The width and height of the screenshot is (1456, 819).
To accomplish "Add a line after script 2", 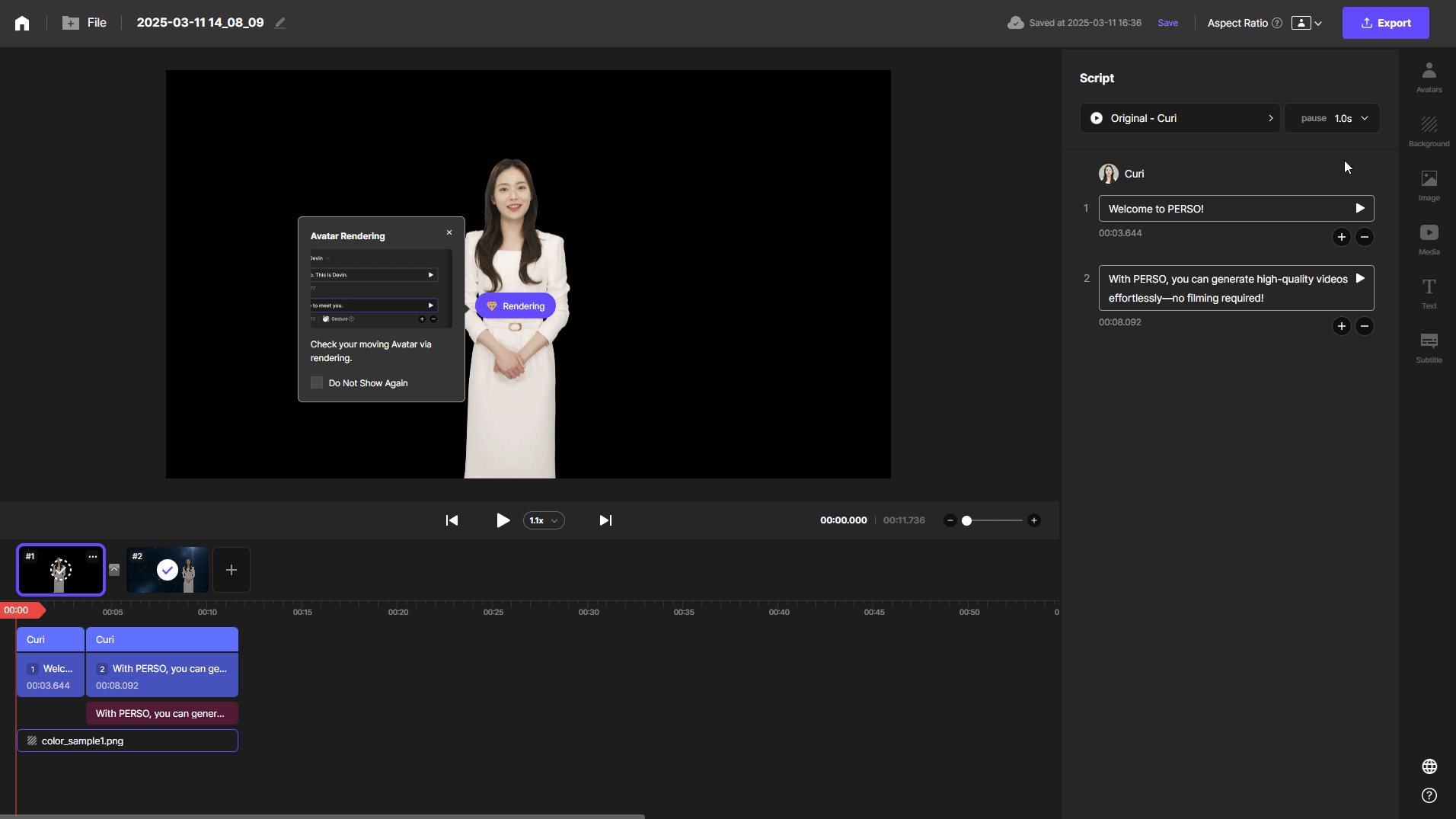I will point(1341,326).
